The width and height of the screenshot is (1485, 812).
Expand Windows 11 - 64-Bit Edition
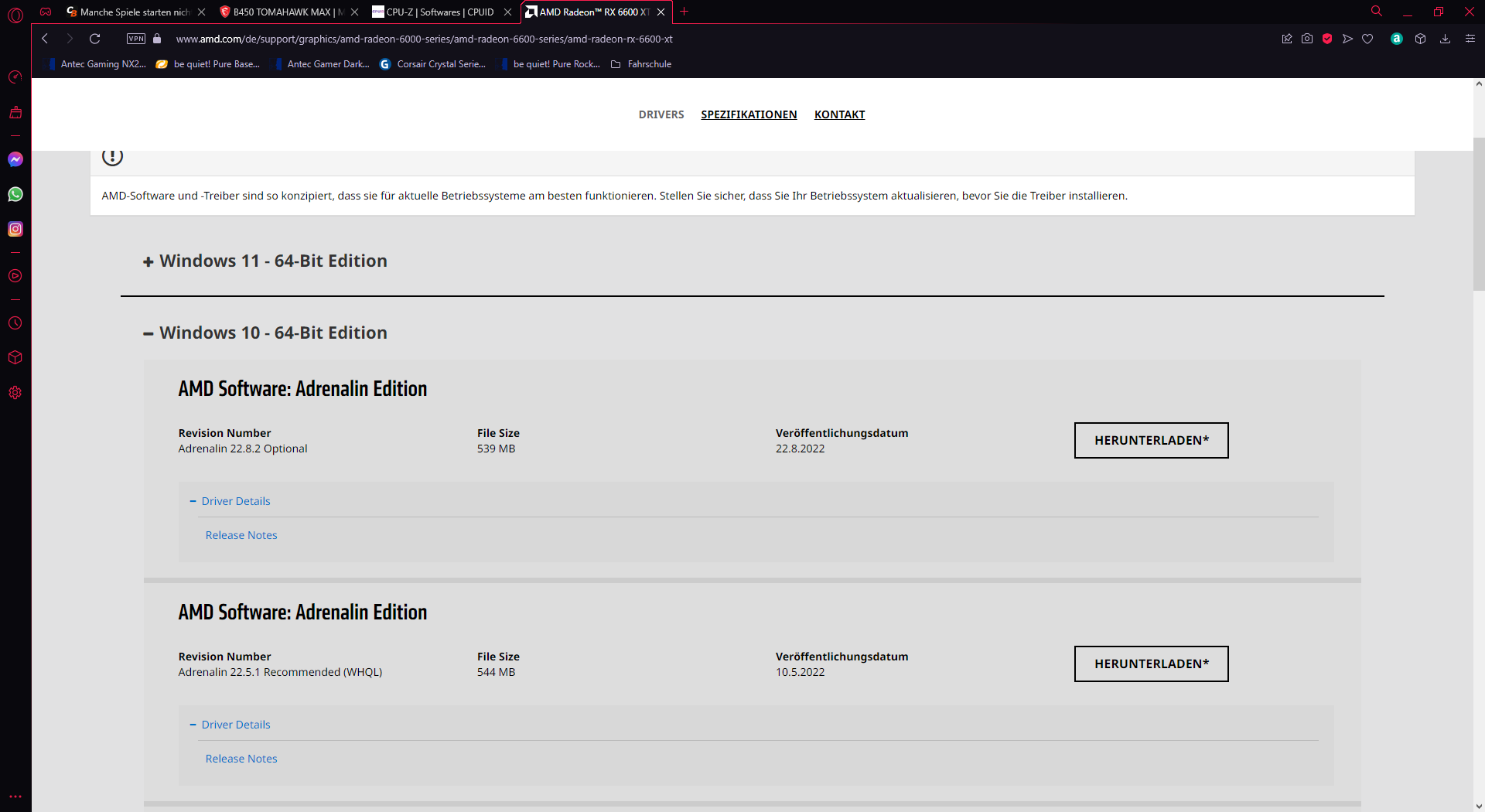(x=265, y=261)
